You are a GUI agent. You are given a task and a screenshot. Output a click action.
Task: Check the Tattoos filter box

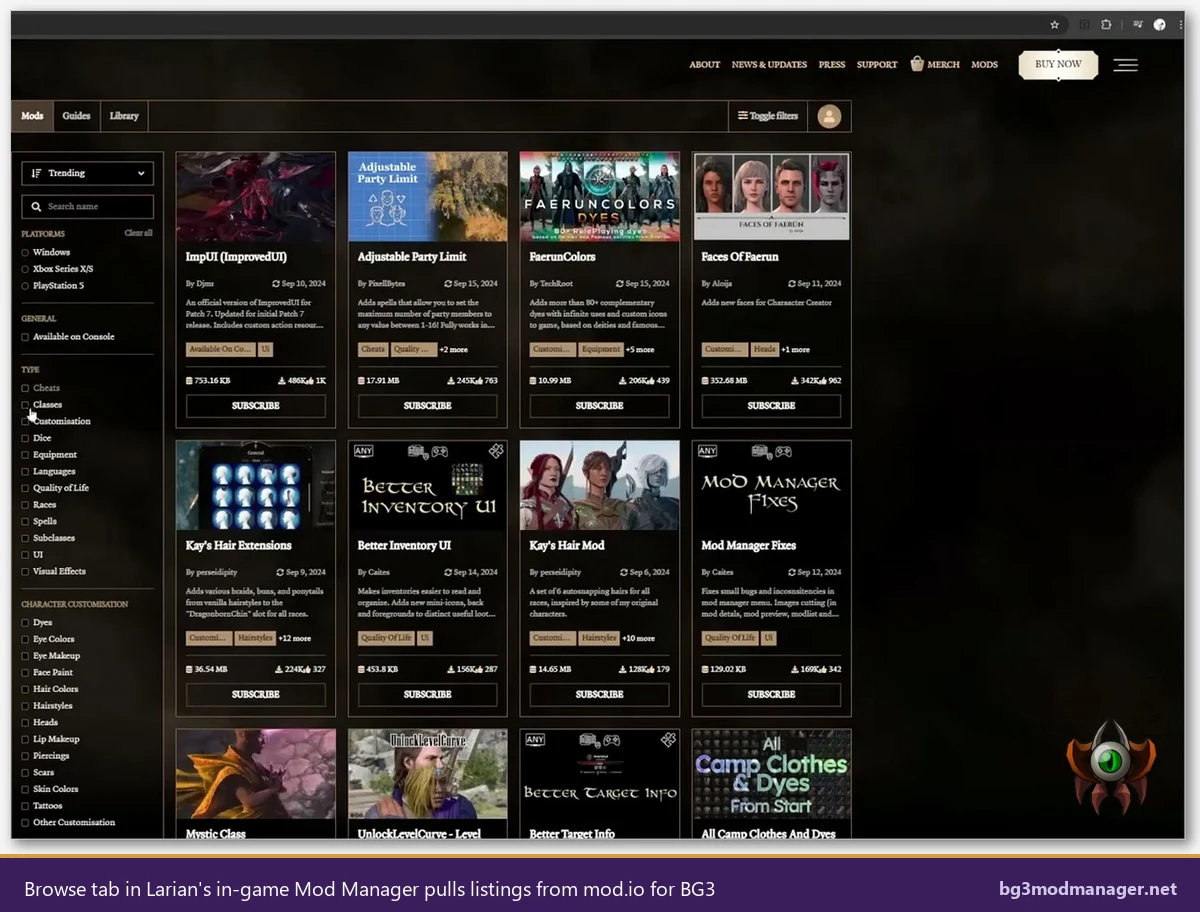tap(26, 806)
